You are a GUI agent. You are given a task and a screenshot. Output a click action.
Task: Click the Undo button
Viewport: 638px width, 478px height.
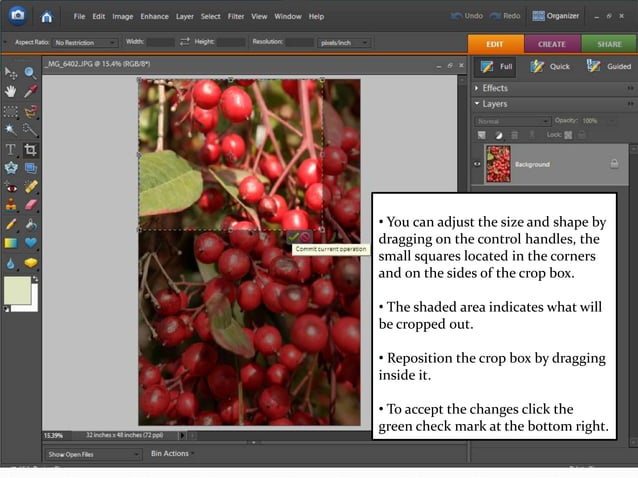coord(465,16)
